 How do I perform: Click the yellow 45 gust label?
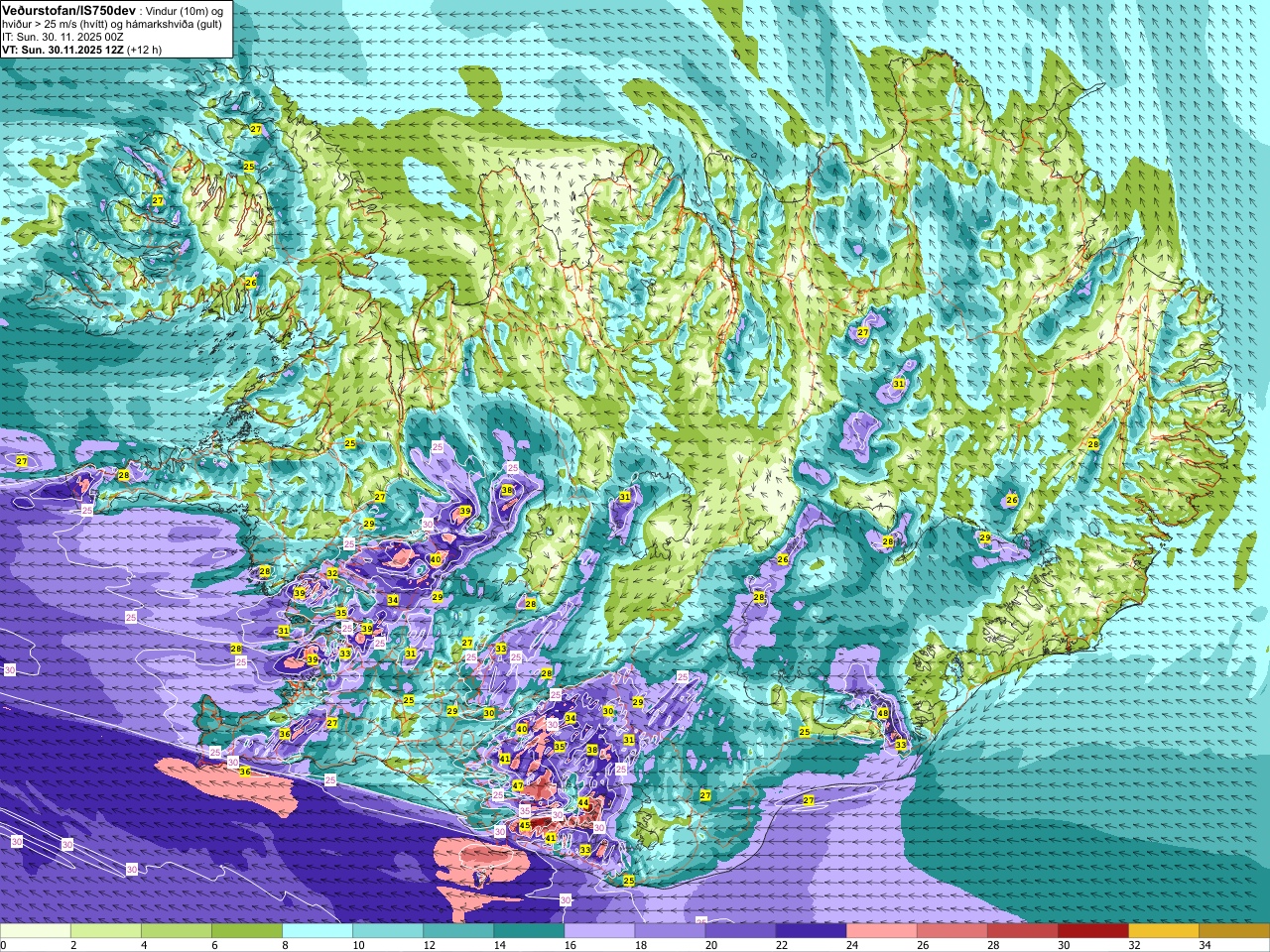(525, 825)
